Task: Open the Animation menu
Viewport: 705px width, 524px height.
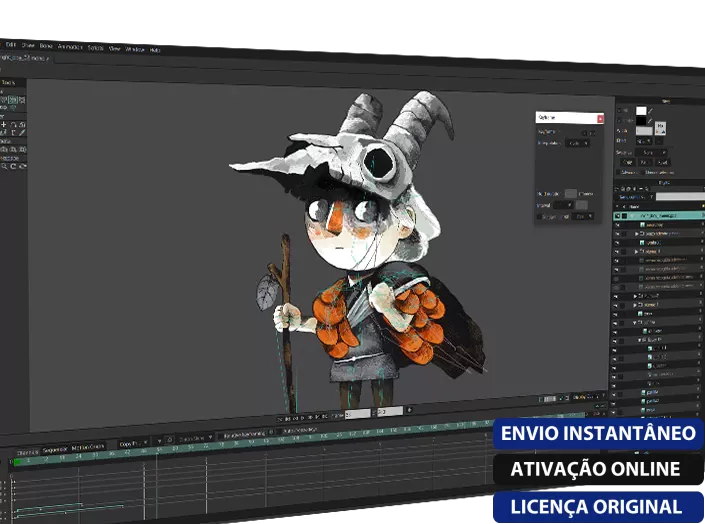Action: tap(70, 47)
